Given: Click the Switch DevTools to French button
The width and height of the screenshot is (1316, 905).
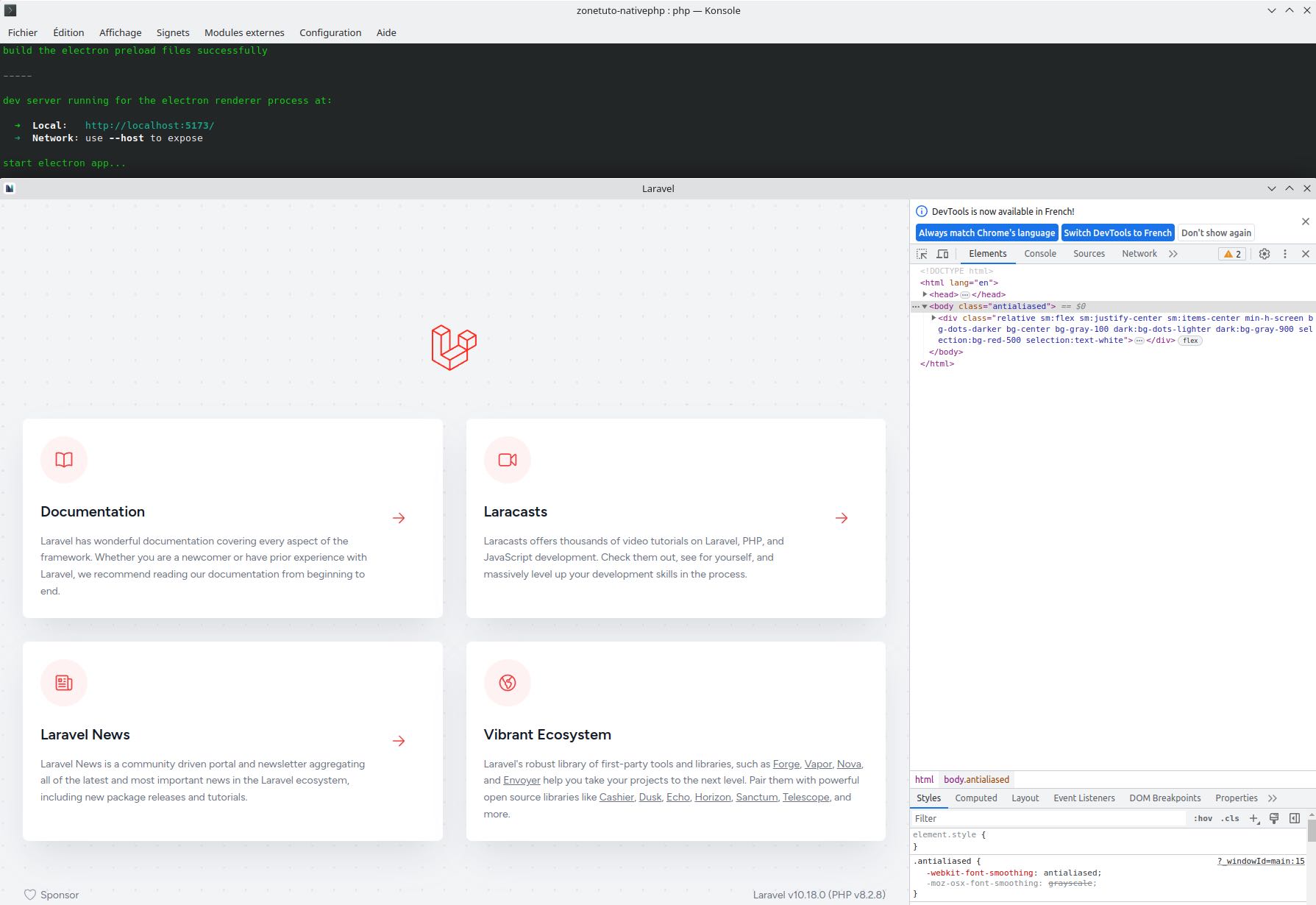Looking at the screenshot, I should (x=1117, y=233).
